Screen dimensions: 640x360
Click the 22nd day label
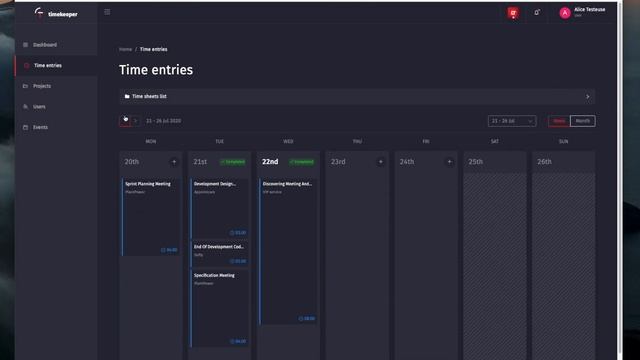coord(270,162)
